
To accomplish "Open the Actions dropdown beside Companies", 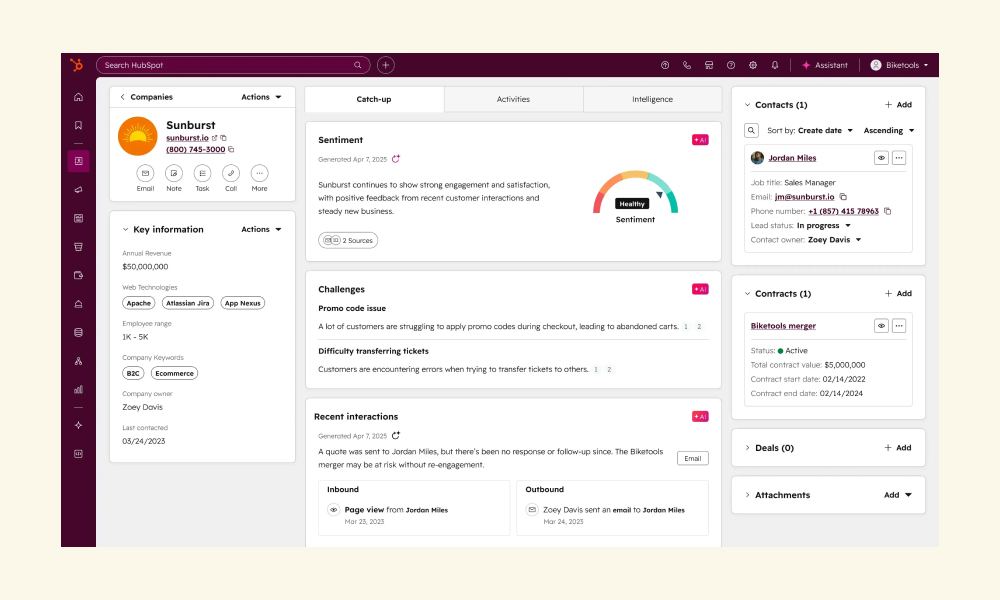I will 261,97.
